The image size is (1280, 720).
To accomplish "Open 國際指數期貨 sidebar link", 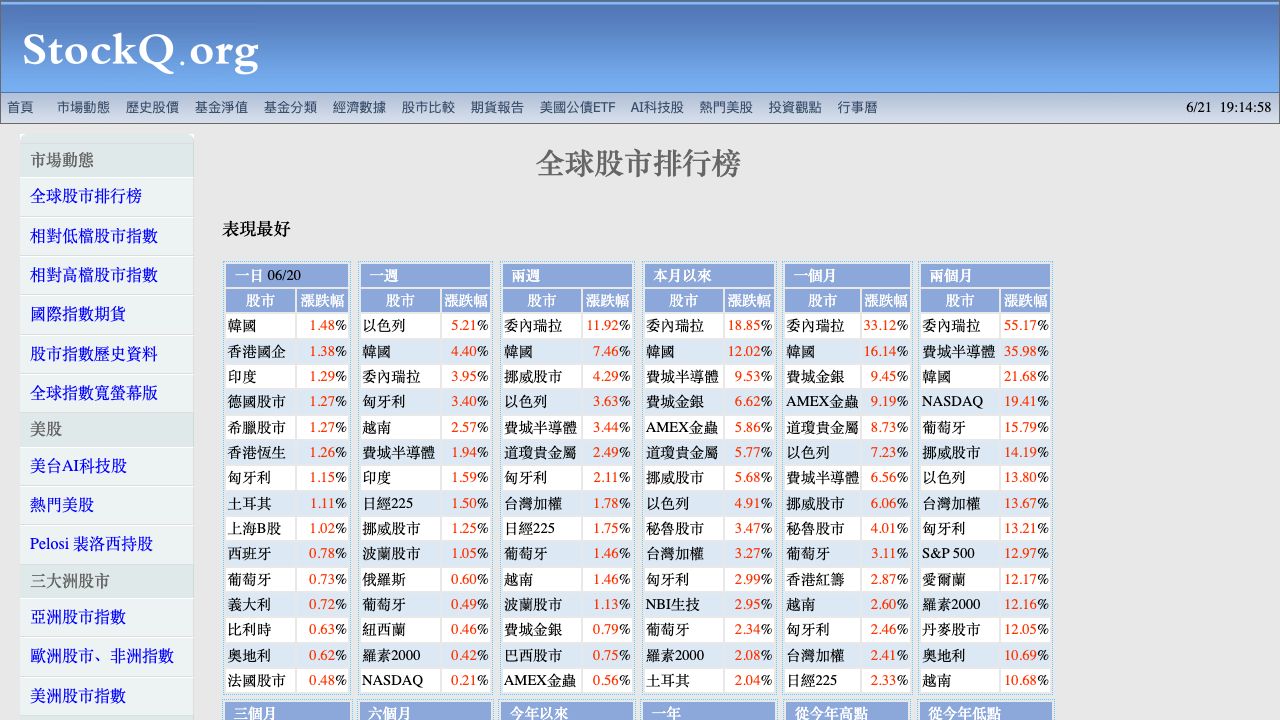I will 78,314.
